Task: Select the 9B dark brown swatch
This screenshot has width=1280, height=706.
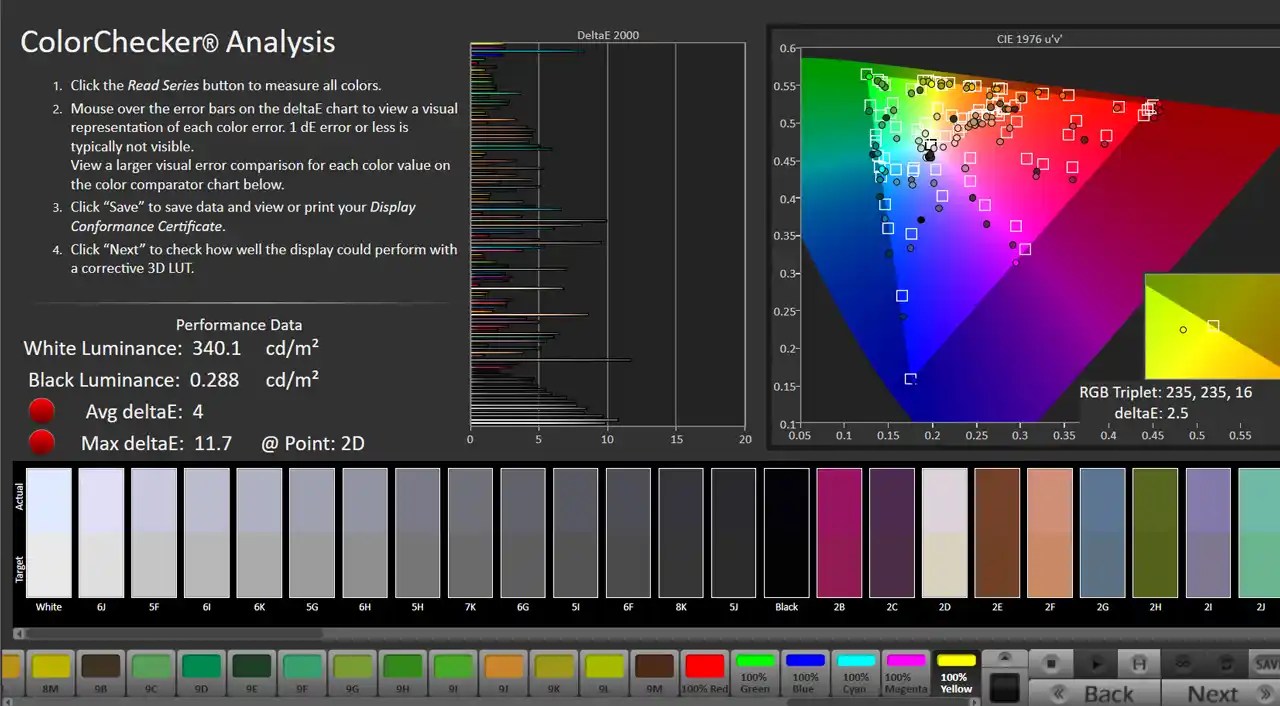Action: tap(101, 672)
